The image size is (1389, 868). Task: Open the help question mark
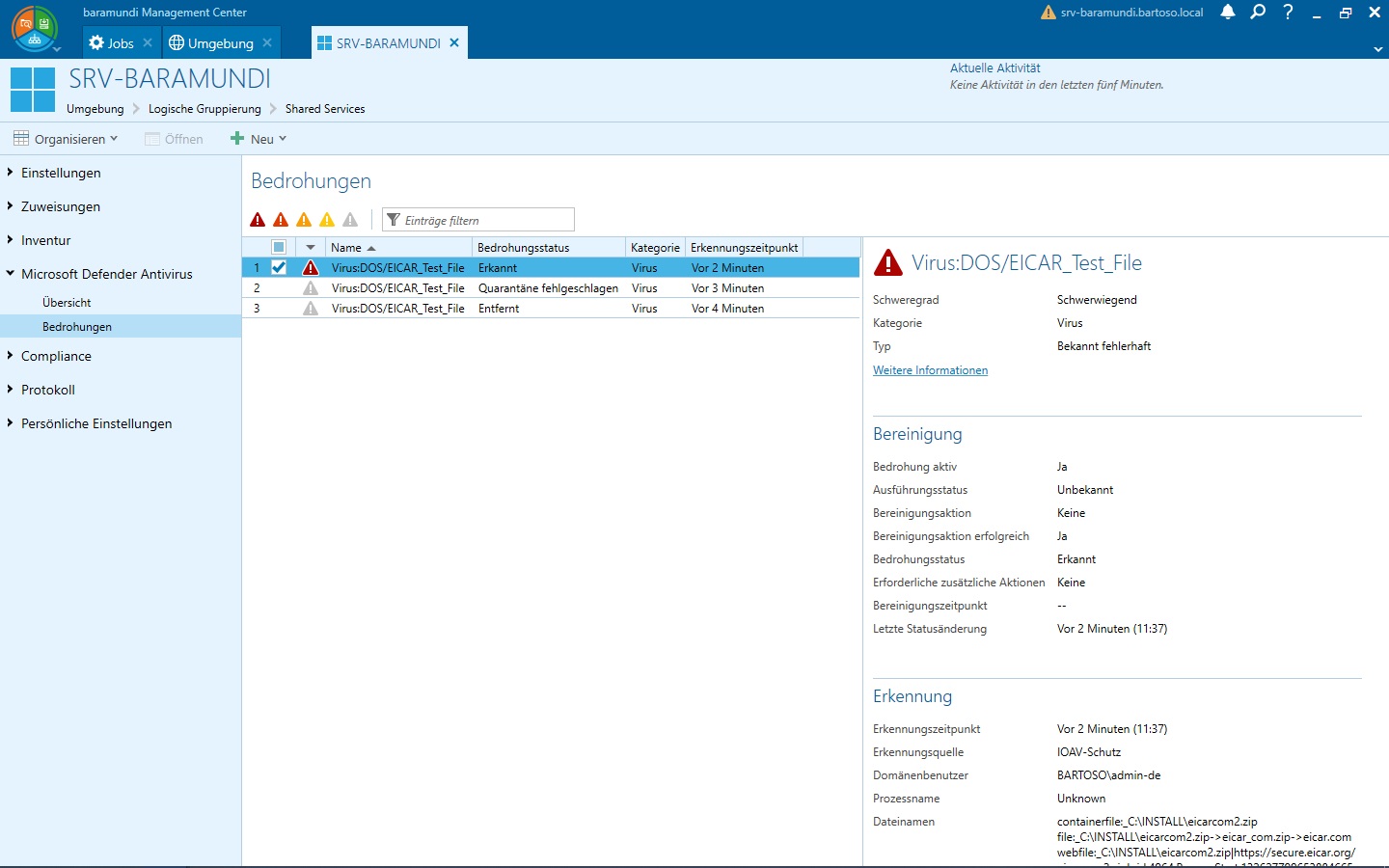coord(1288,13)
